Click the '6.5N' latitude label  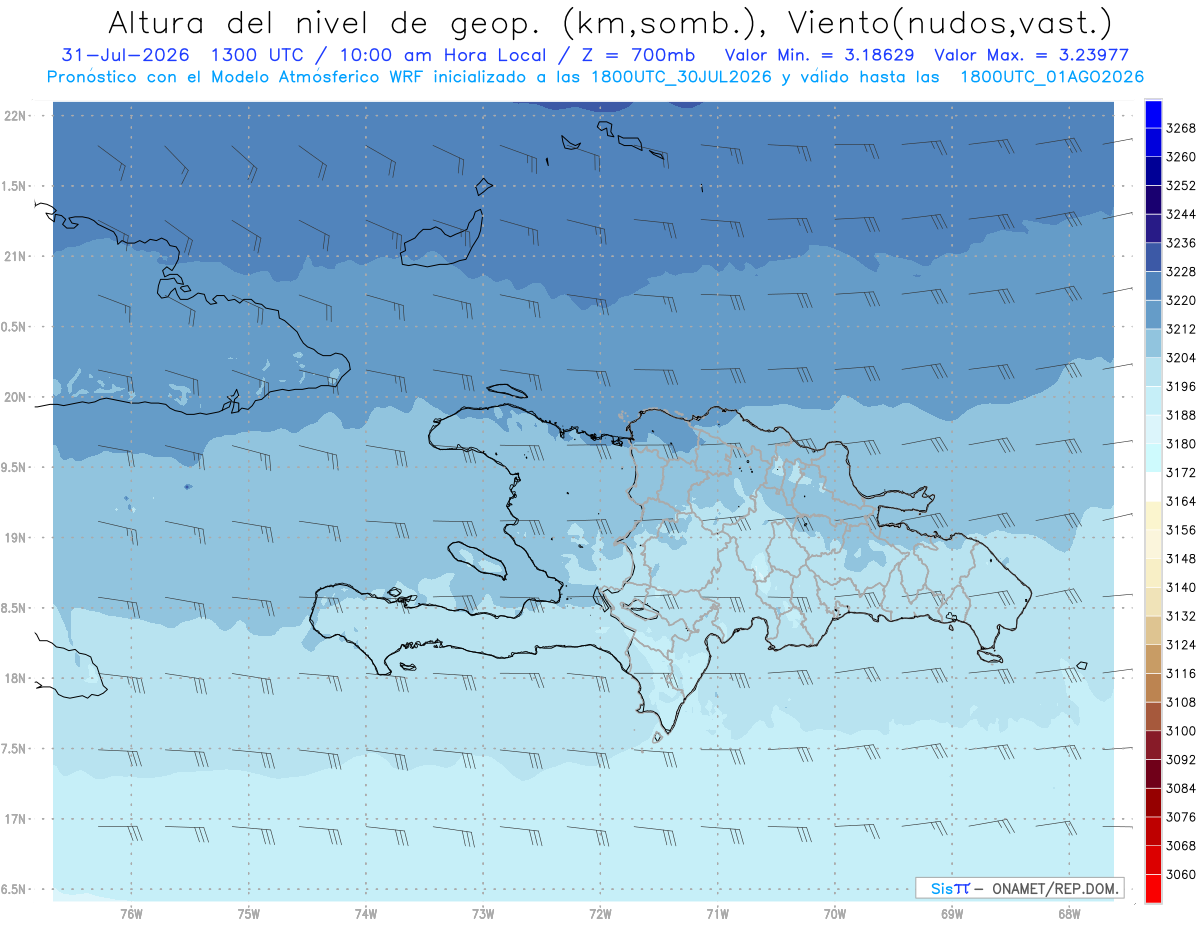(x=14, y=889)
